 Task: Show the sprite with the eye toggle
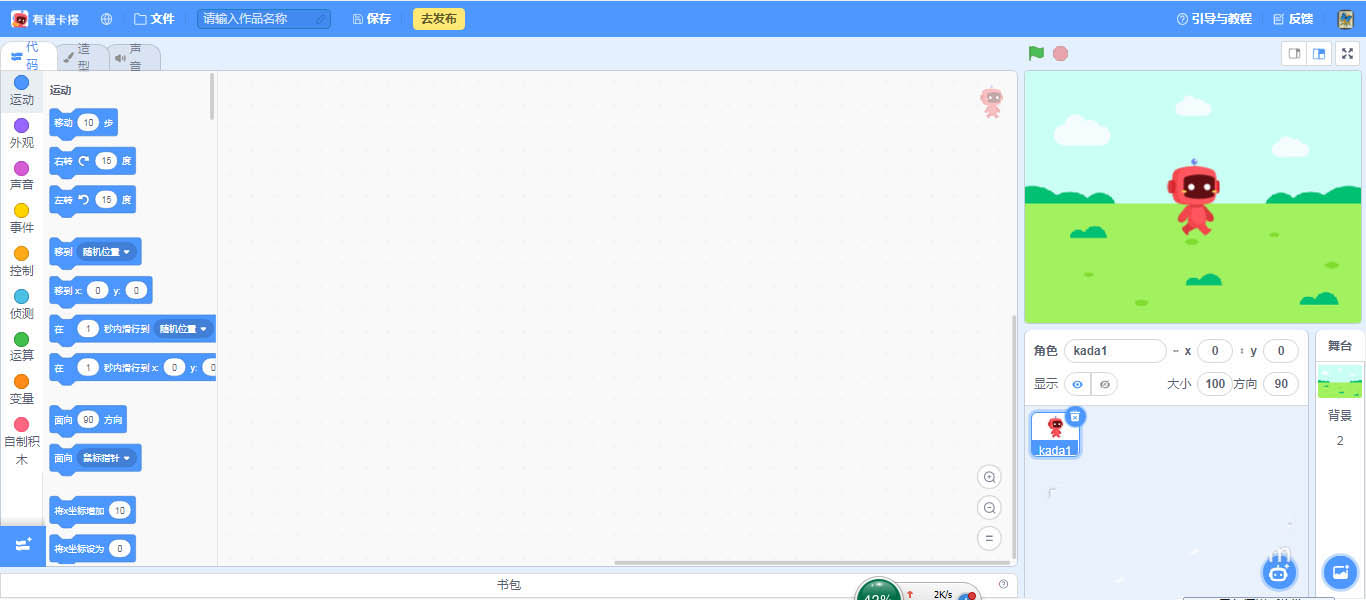point(1077,384)
